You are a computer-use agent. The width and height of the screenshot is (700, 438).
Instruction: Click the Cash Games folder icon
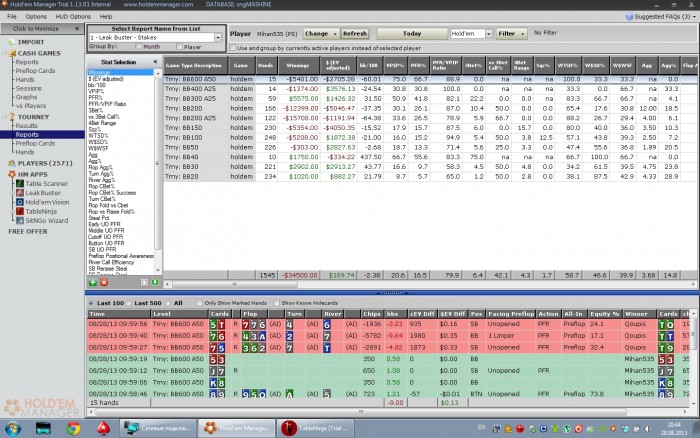click(12, 53)
